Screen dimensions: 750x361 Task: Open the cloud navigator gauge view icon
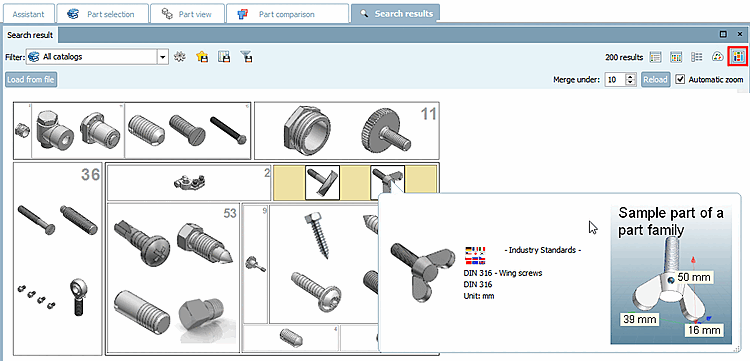[x=718, y=57]
